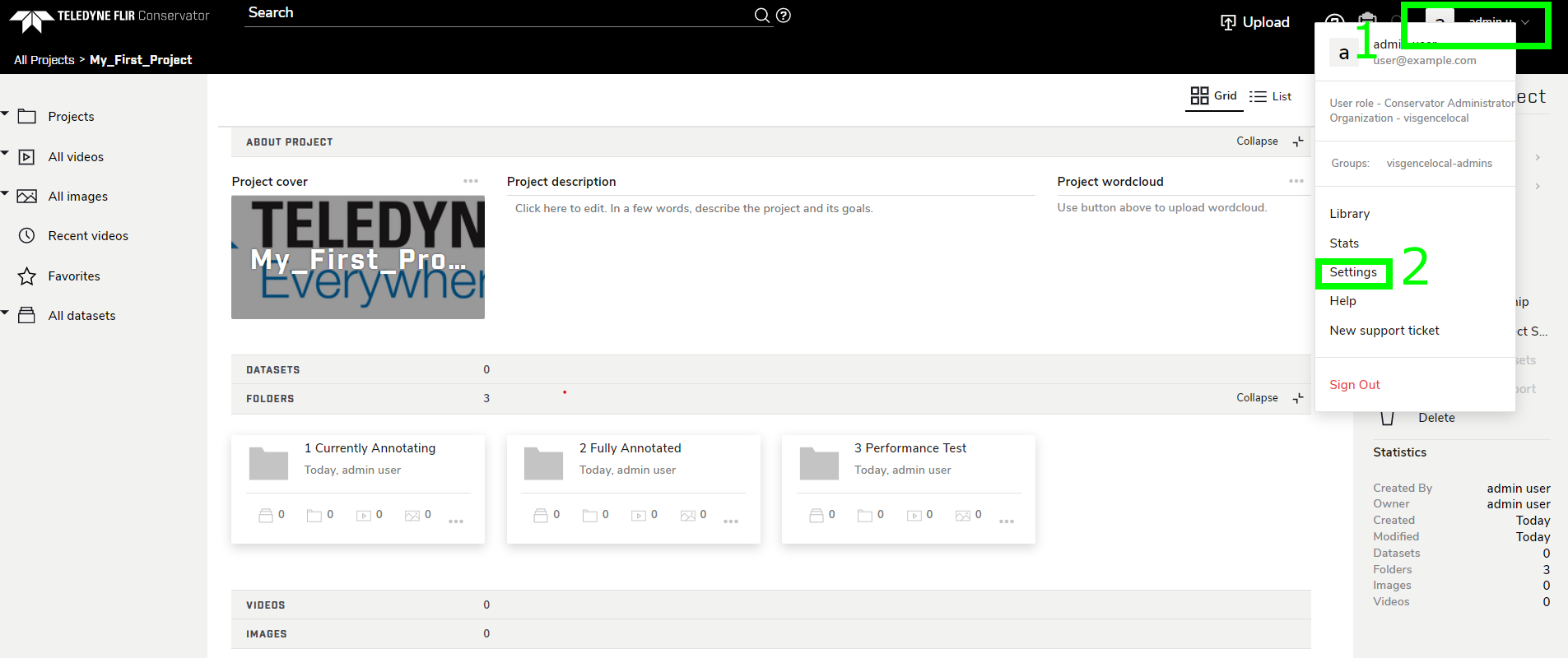Open options for 3 Performance Test folder
The height and width of the screenshot is (658, 1568).
point(1006,521)
